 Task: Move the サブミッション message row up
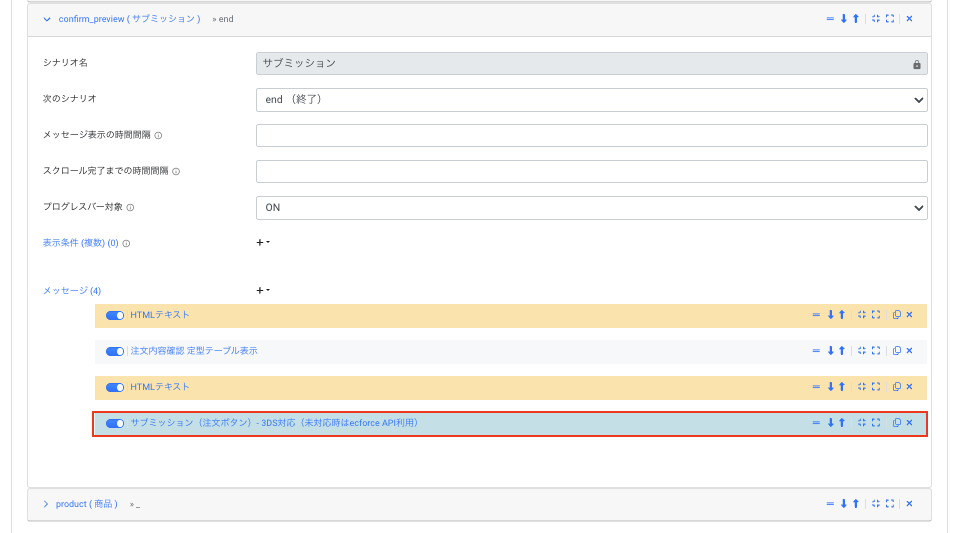(x=842, y=423)
